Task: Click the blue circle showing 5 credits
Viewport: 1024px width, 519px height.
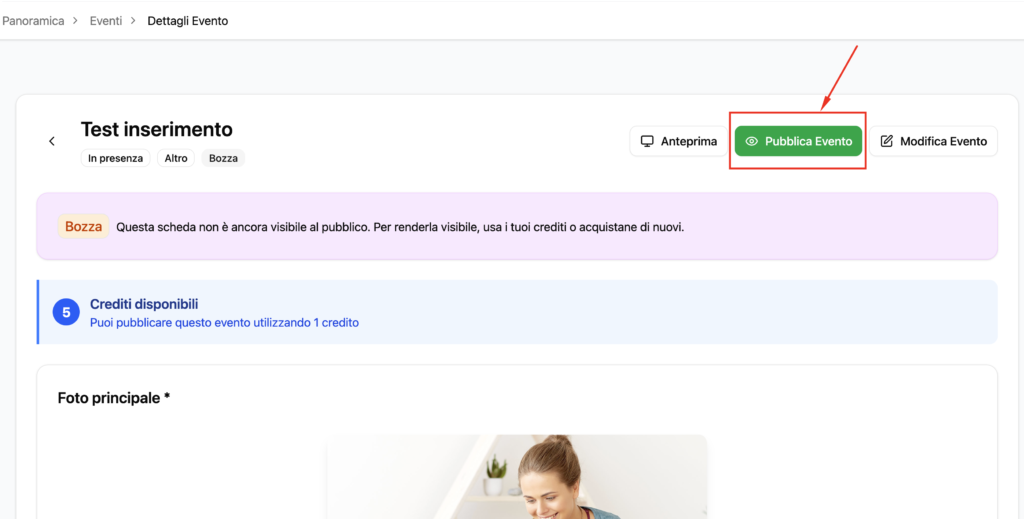Action: (66, 312)
